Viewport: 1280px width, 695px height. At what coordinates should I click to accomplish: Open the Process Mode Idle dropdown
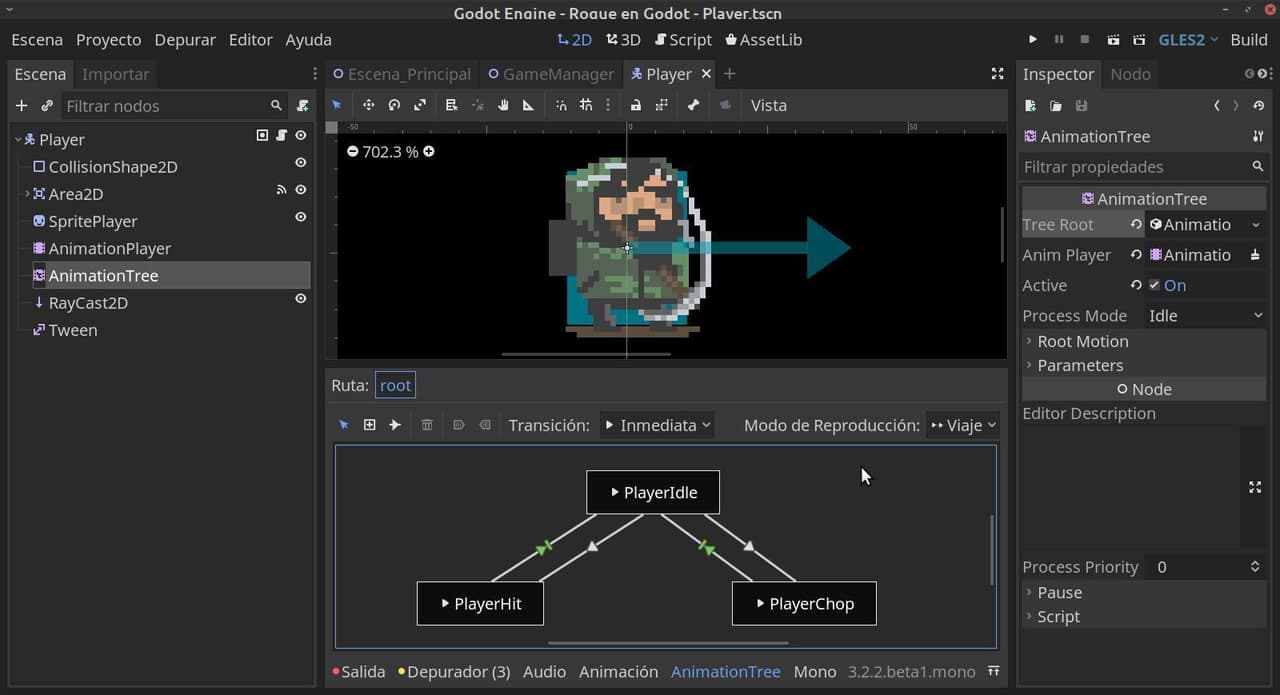click(x=1206, y=315)
